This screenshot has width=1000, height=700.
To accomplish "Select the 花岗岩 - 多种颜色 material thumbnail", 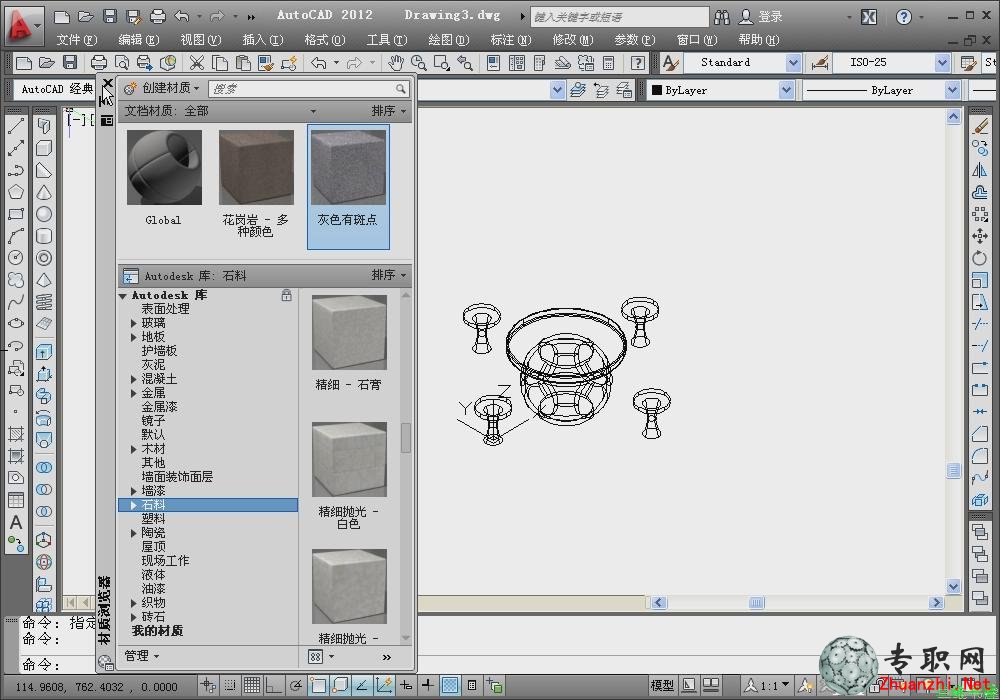I will (x=256, y=167).
